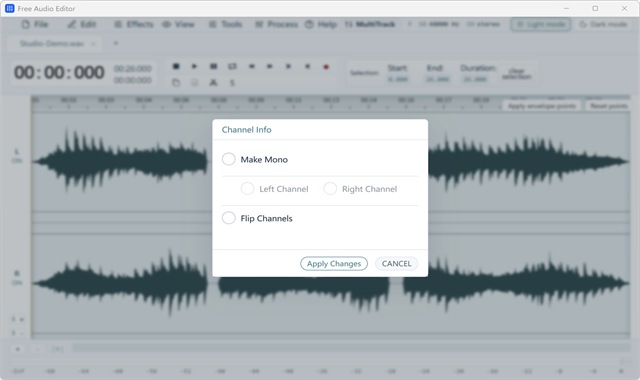640x380 pixels.
Task: Enable Dark mode theme
Action: tap(603, 24)
